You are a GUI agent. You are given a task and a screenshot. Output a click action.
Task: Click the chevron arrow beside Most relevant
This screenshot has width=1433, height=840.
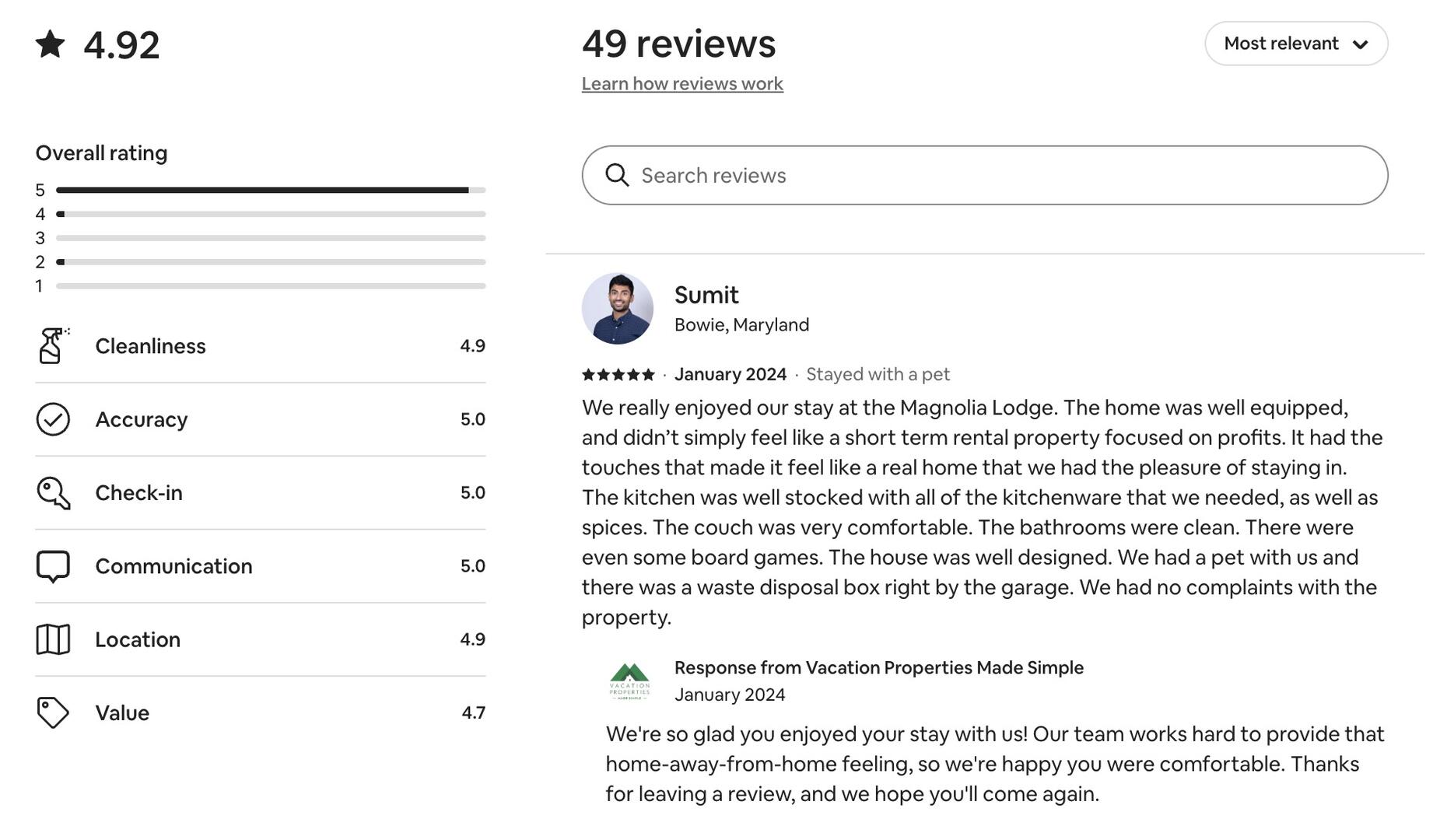point(1360,44)
